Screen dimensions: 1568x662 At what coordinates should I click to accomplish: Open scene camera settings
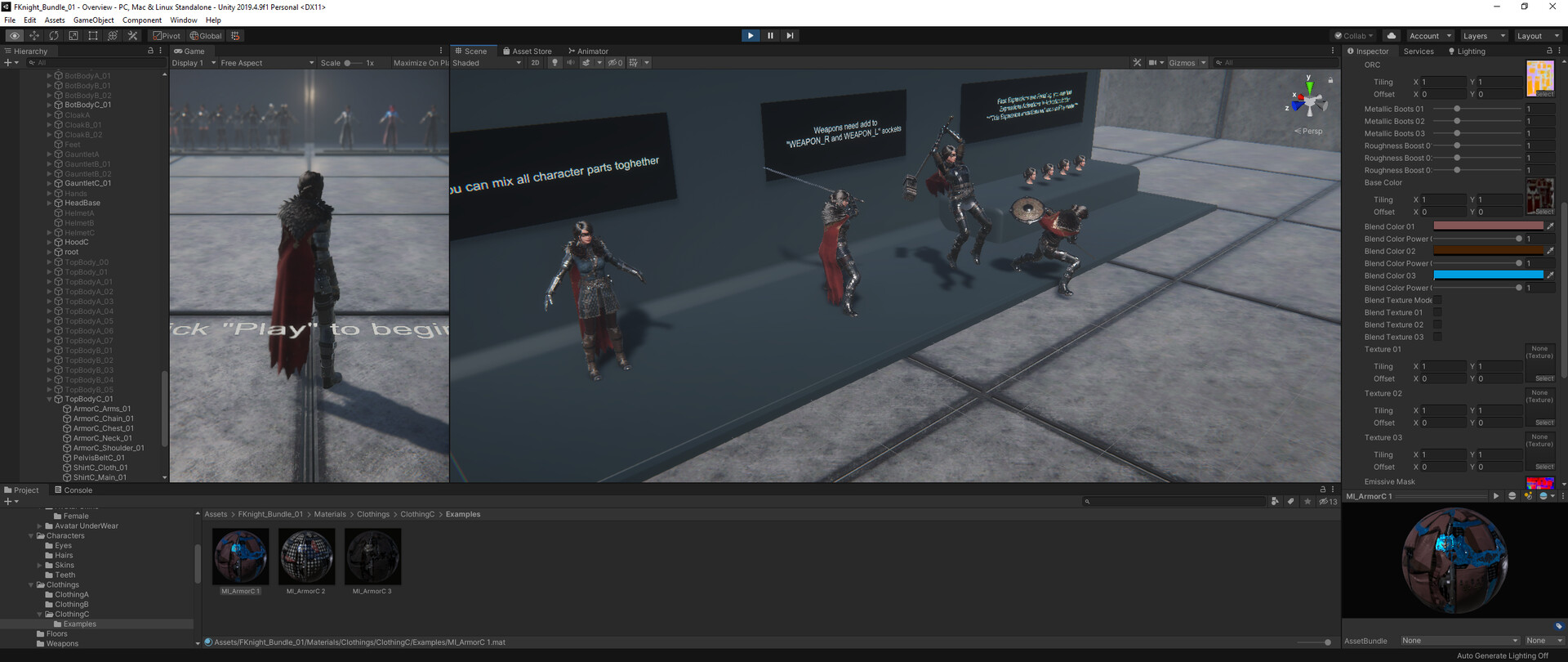pyautogui.click(x=1153, y=63)
